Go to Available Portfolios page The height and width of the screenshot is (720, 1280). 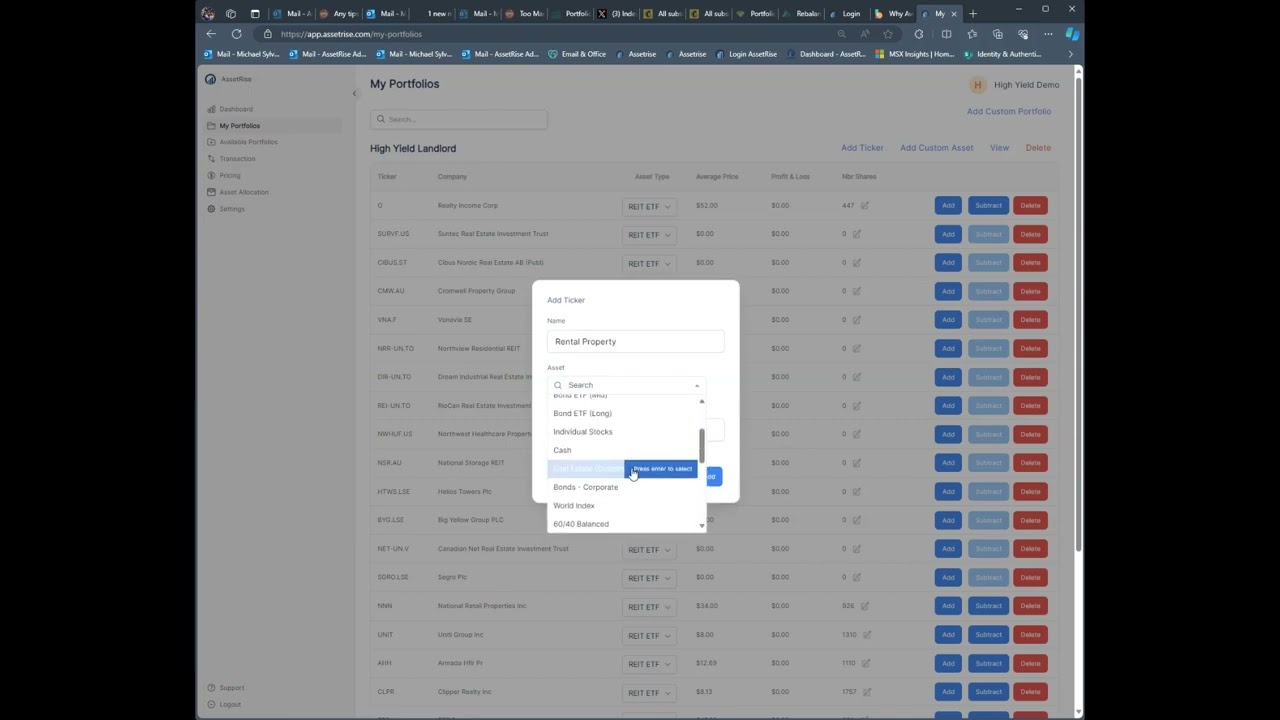coord(248,142)
